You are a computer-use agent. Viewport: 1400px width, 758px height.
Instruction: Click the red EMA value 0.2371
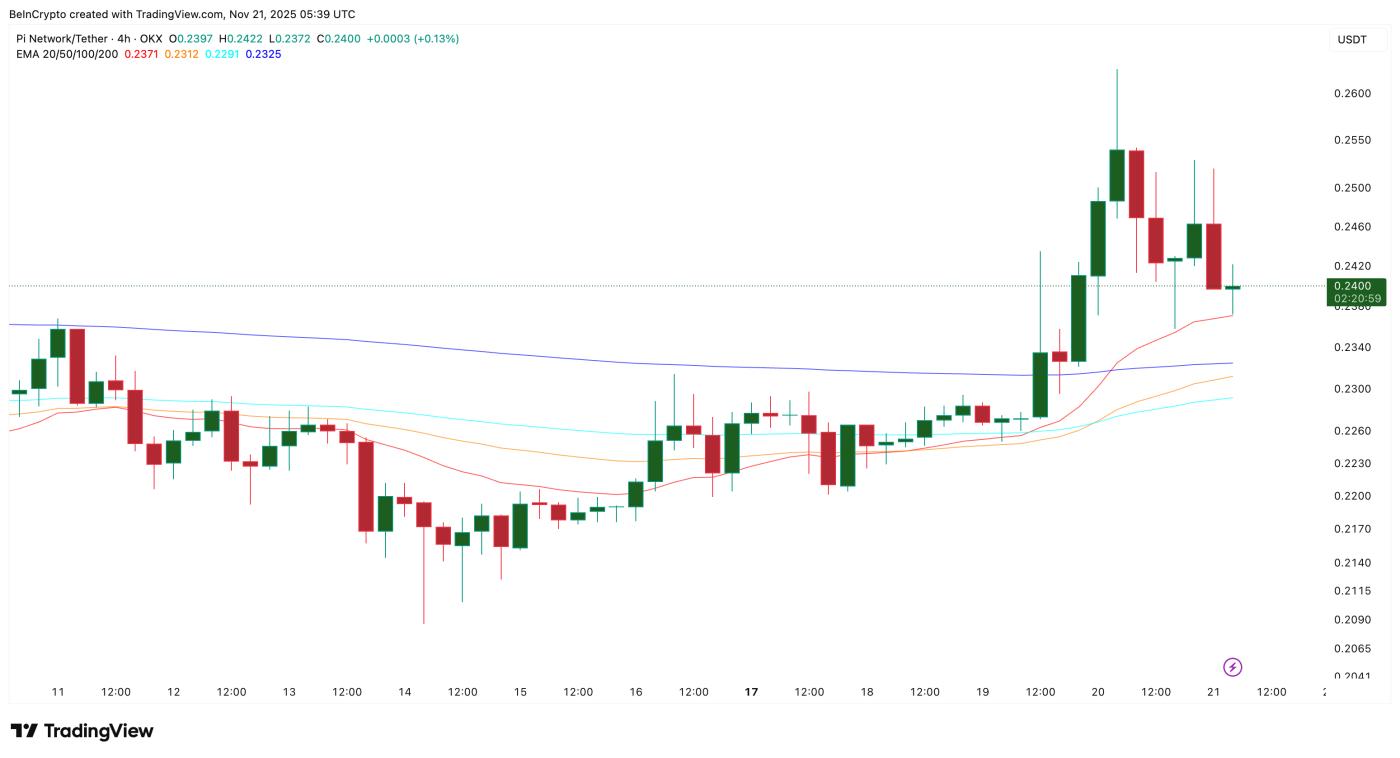click(141, 54)
